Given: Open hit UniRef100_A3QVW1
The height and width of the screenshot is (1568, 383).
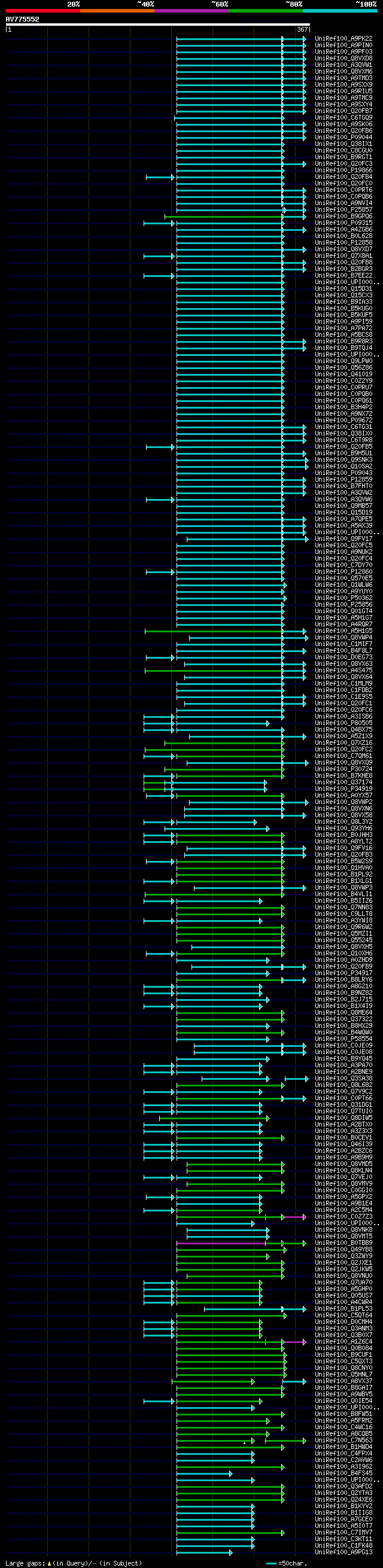Looking at the screenshot, I should (x=344, y=65).
